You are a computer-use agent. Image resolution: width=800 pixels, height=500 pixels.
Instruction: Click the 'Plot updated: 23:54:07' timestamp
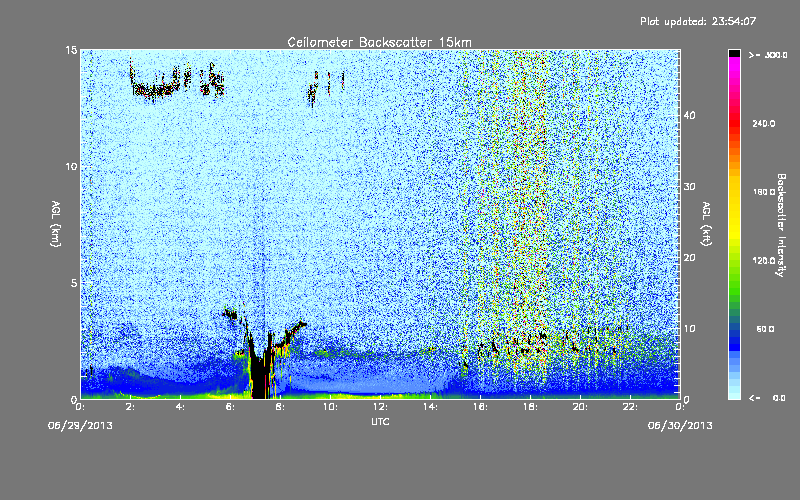click(x=698, y=21)
